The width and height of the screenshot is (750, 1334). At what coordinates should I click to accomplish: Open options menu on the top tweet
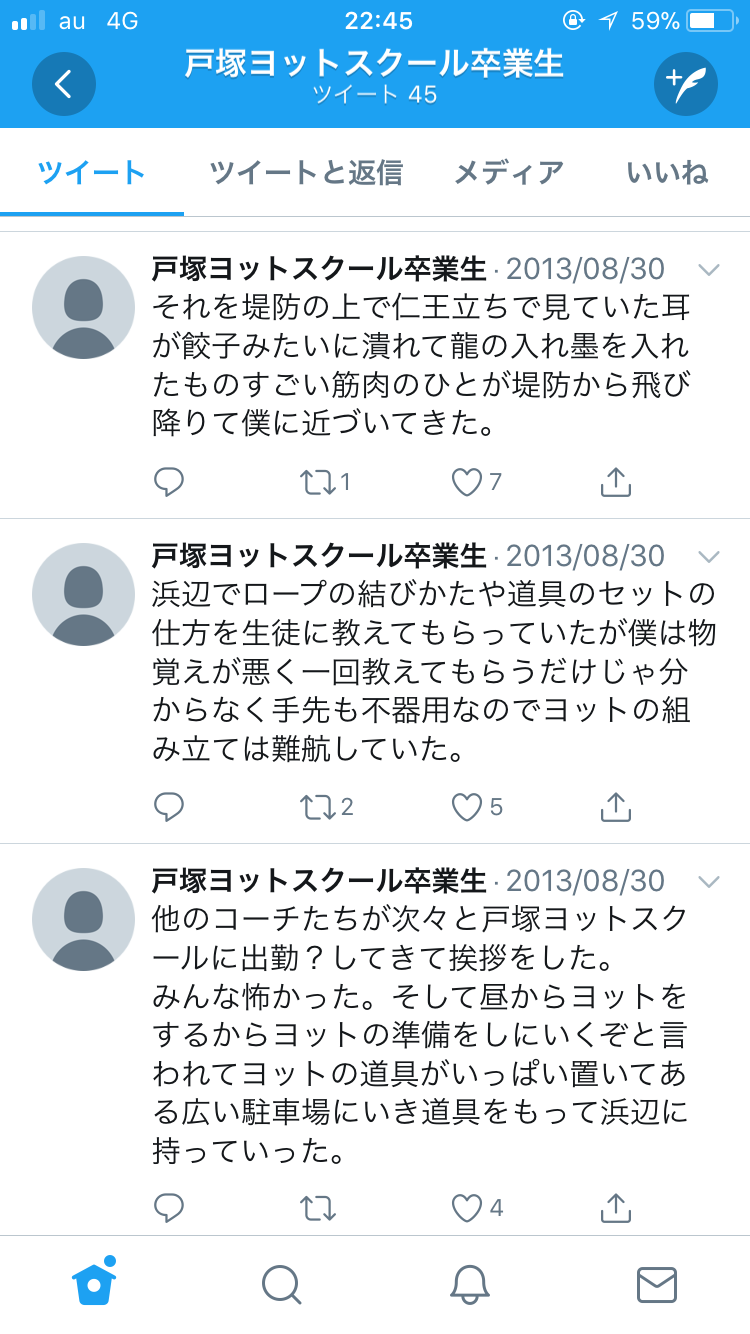[x=708, y=269]
